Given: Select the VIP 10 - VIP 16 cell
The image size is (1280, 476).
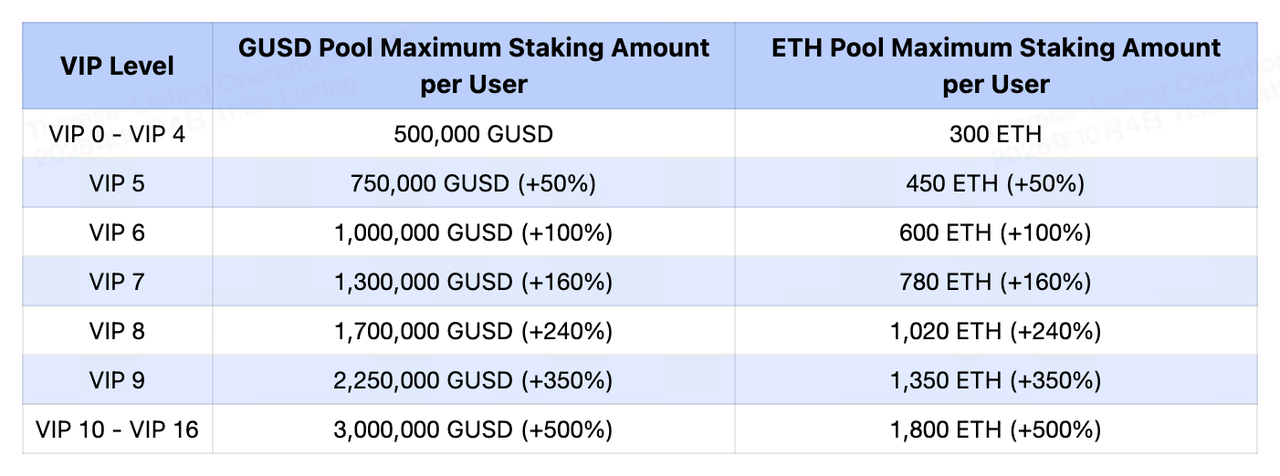Looking at the screenshot, I should click(117, 430).
